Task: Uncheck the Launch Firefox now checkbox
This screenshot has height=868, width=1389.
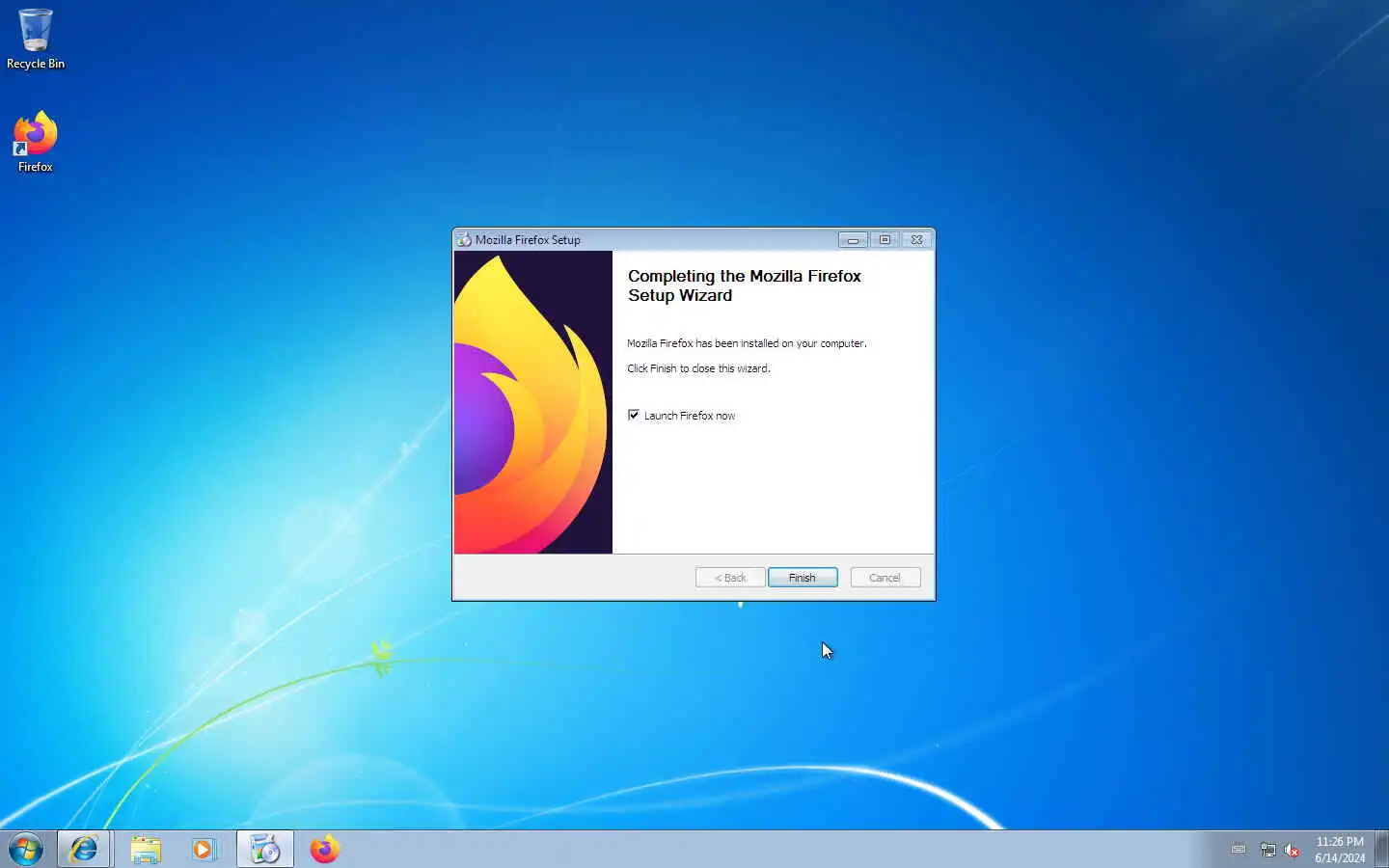Action: pyautogui.click(x=634, y=415)
